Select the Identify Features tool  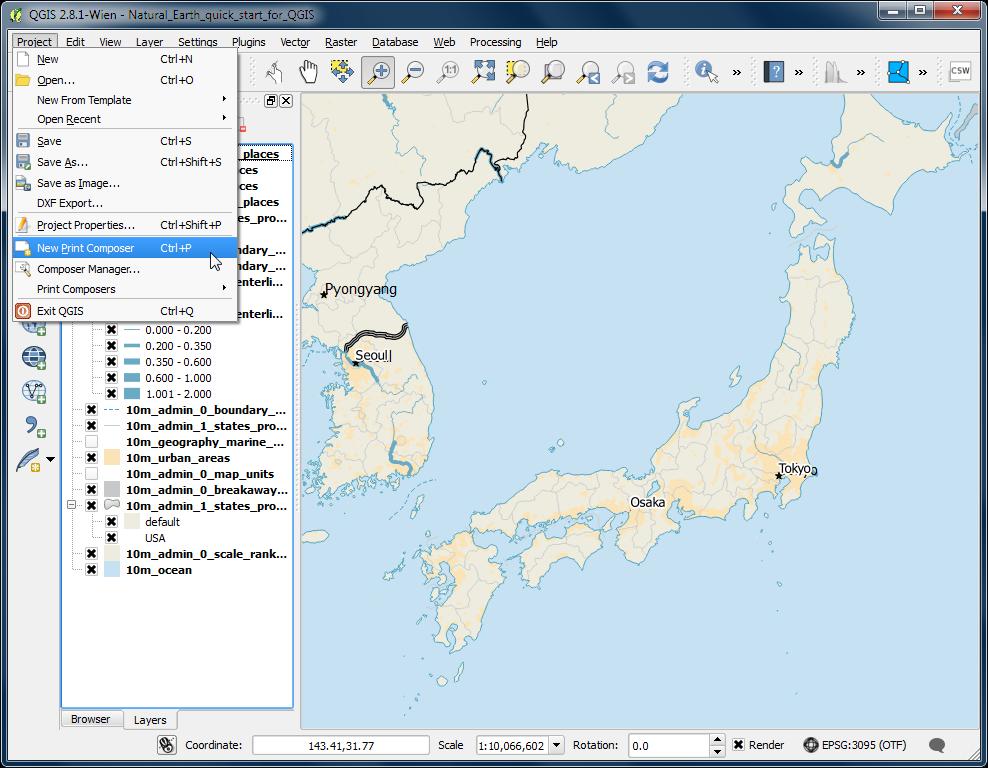706,72
